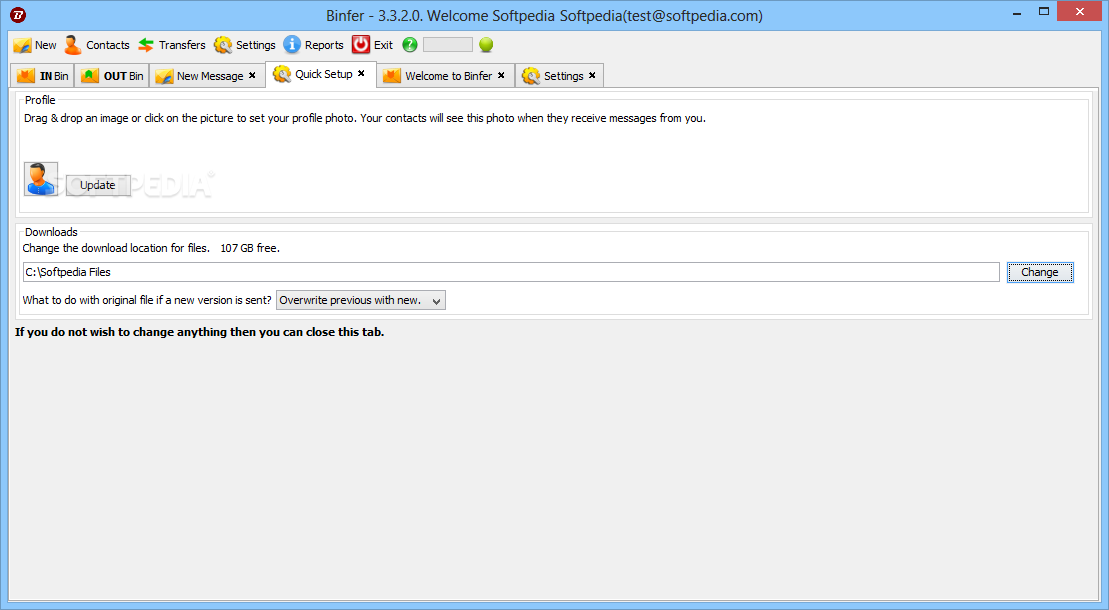Click the download path input field

[x=511, y=272]
